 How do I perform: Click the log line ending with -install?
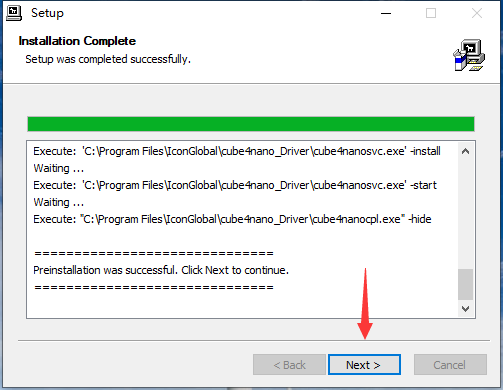pyautogui.click(x=237, y=151)
